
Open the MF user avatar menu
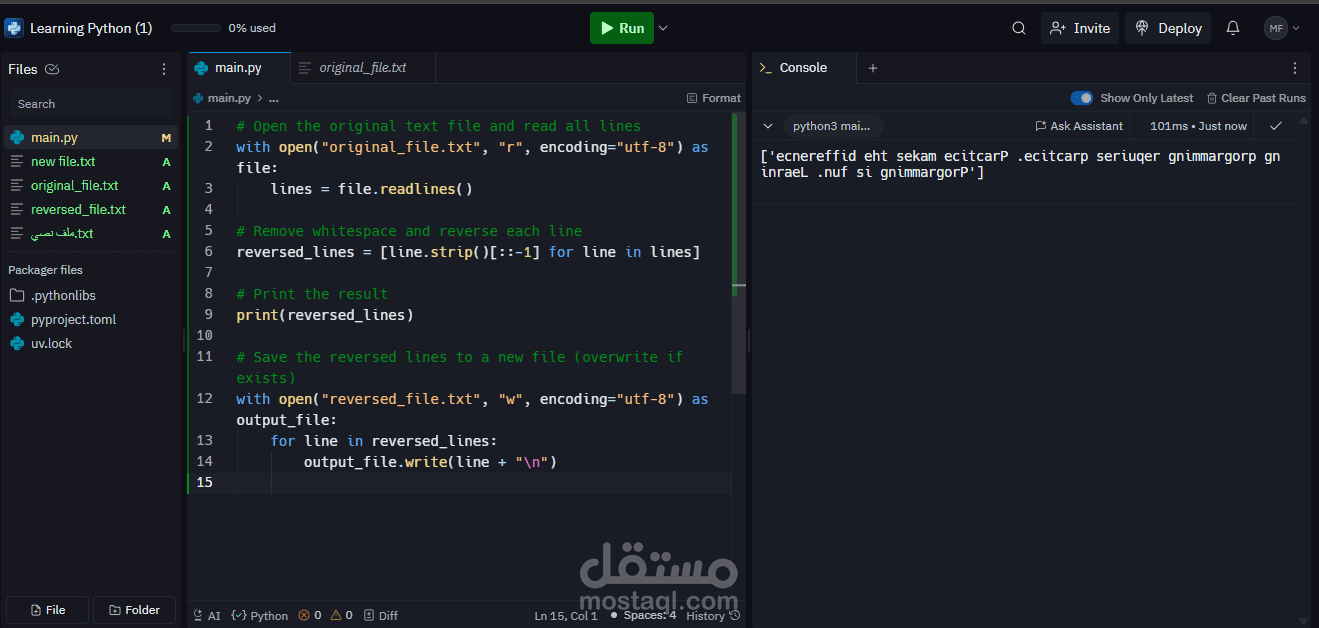tap(1281, 28)
